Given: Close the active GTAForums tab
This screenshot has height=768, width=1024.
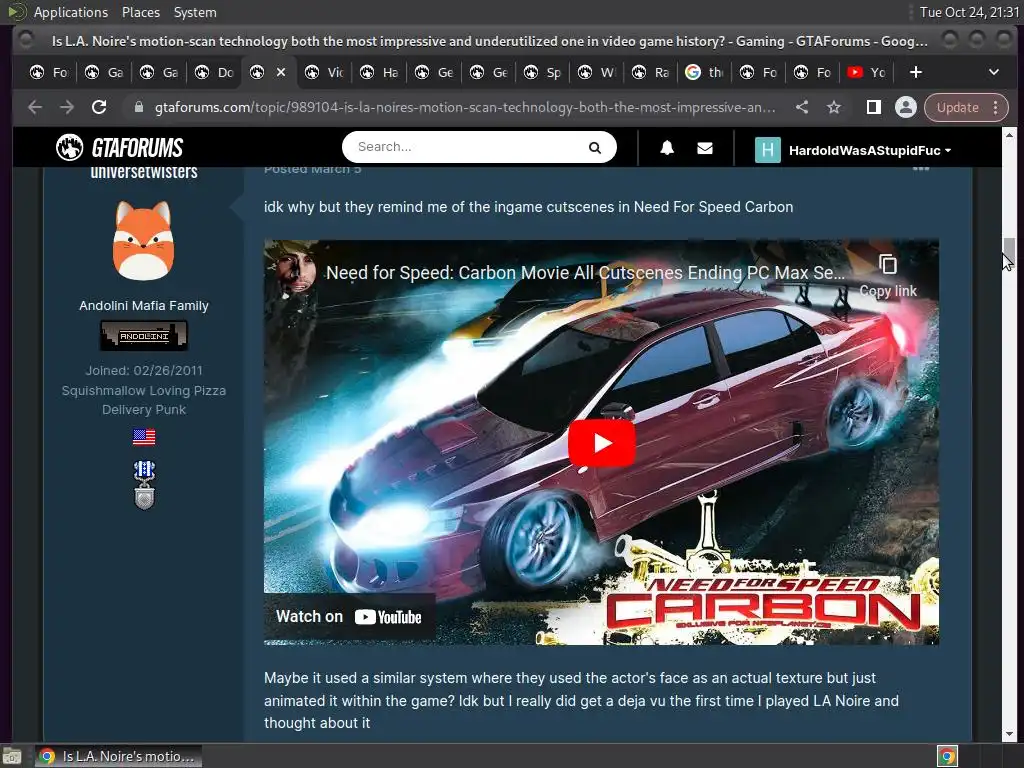Looking at the screenshot, I should [x=281, y=72].
